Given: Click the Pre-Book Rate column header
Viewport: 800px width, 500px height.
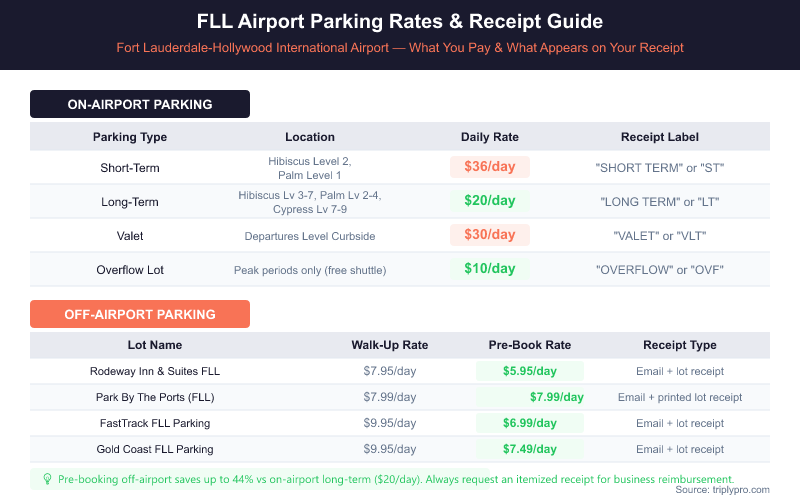Looking at the screenshot, I should (x=529, y=345).
